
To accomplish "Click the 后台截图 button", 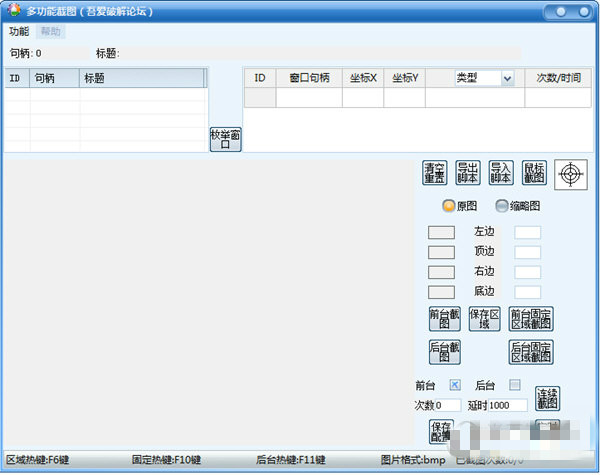I will [444, 352].
